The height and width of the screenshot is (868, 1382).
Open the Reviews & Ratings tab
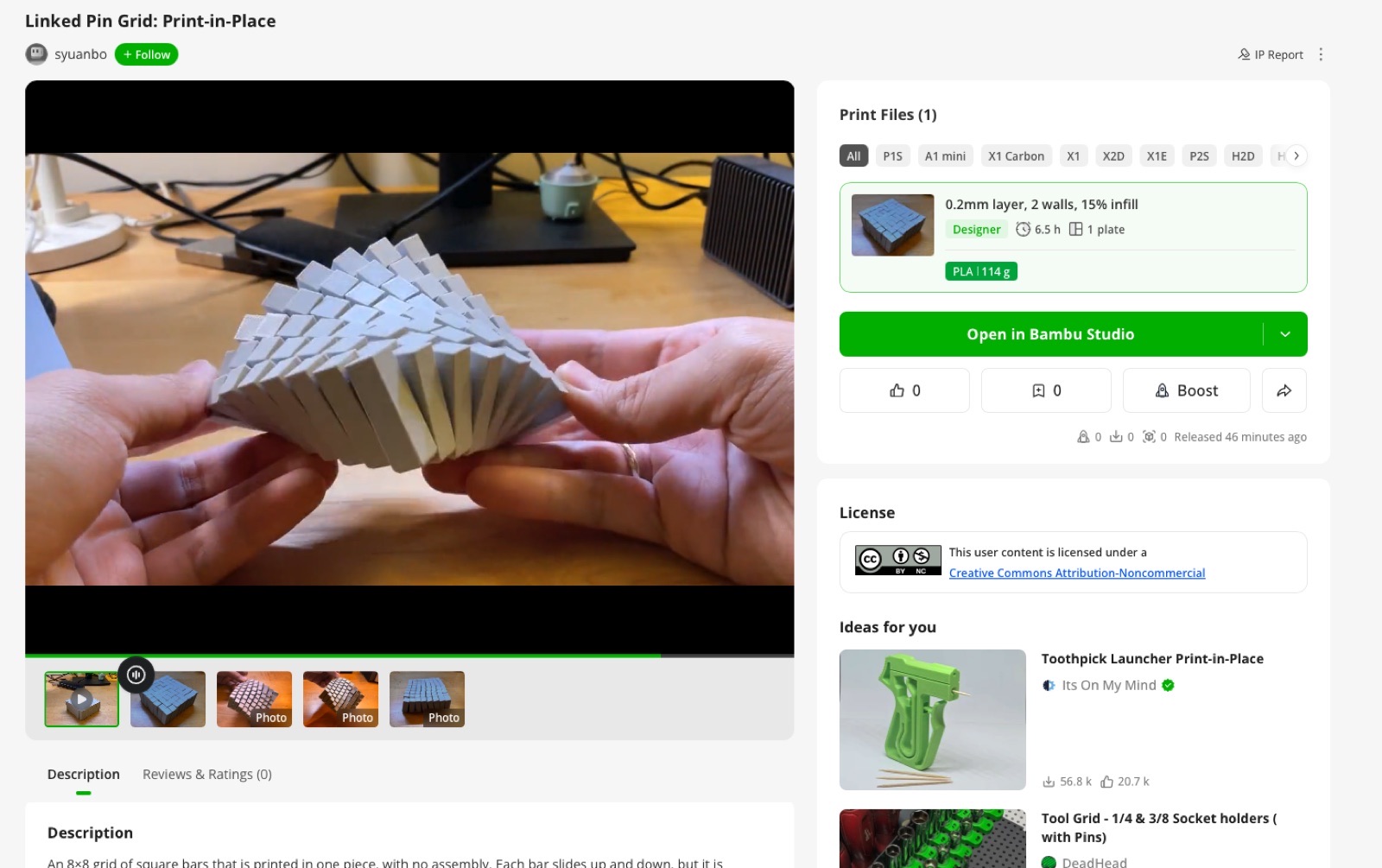(207, 774)
